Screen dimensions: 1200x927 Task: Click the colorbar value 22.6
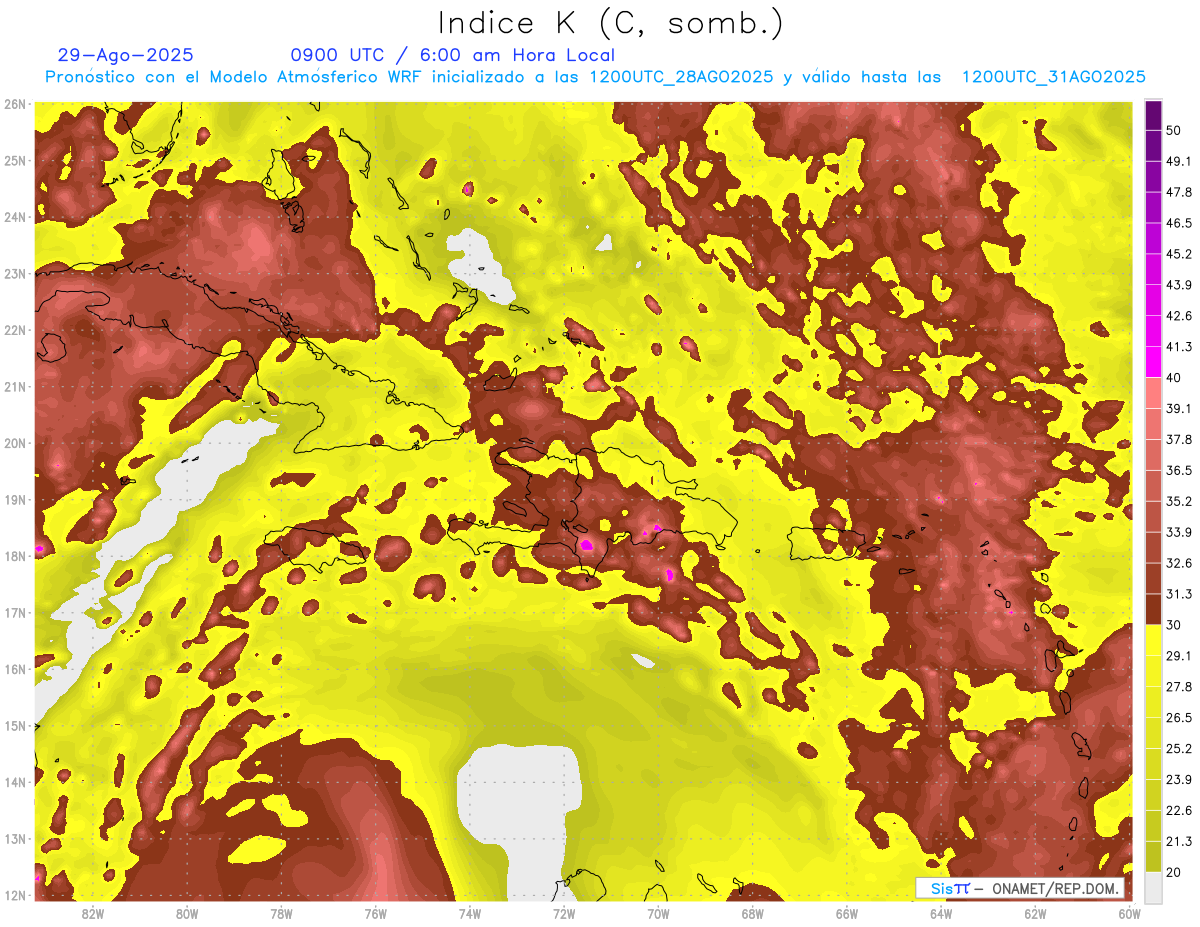pyautogui.click(x=1178, y=810)
